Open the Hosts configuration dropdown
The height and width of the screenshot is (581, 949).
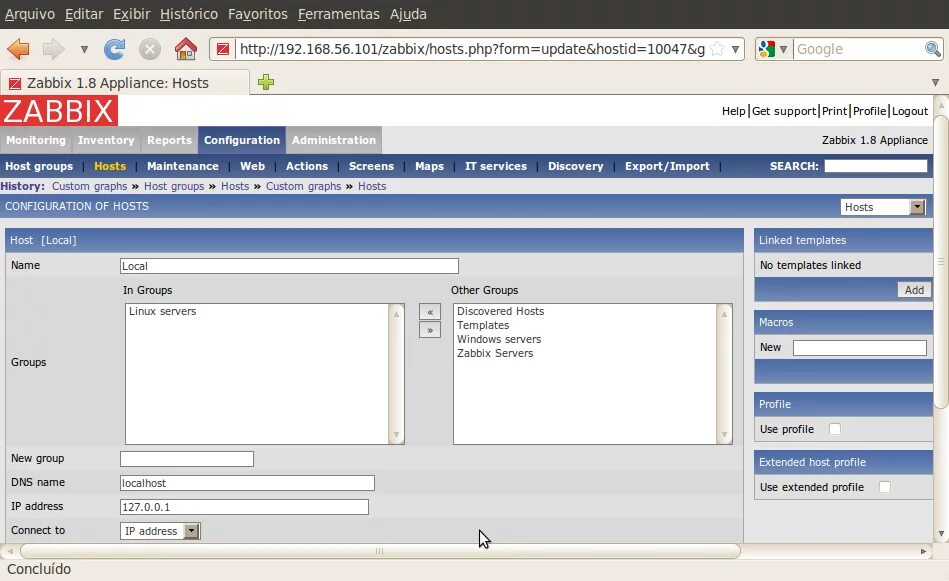click(x=882, y=207)
